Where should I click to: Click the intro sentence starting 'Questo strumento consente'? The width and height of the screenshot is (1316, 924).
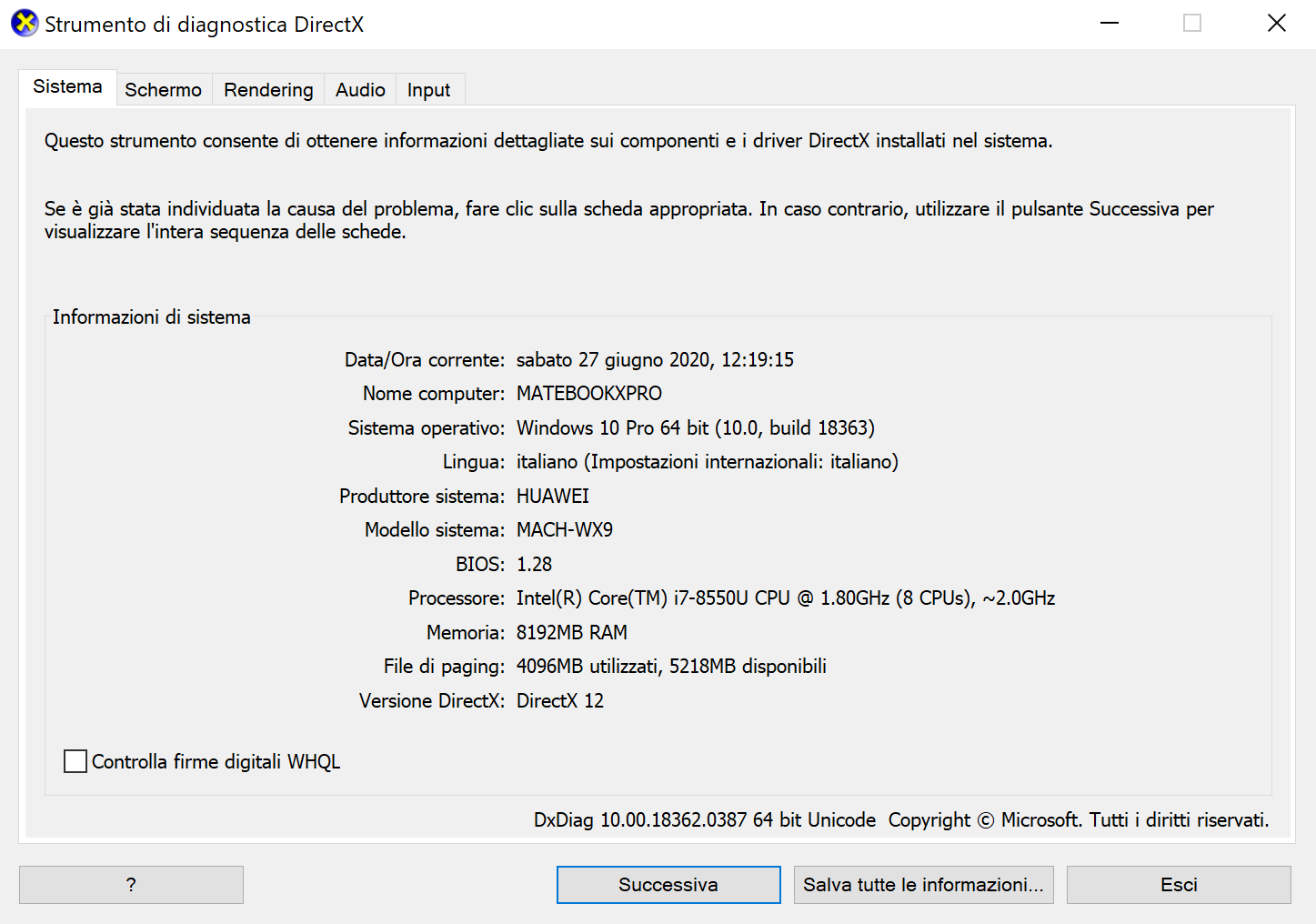548,141
